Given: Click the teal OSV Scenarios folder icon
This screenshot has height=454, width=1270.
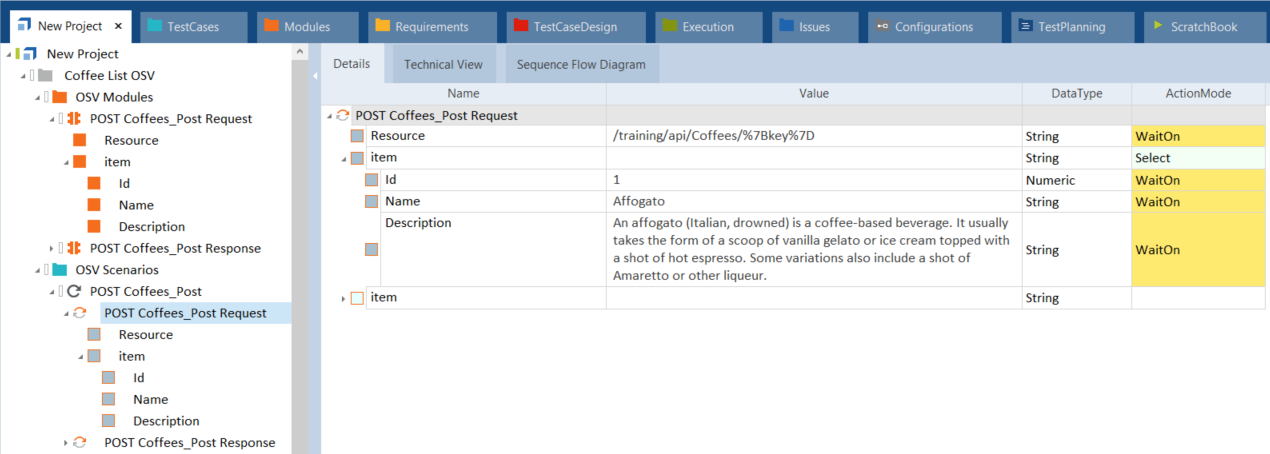Looking at the screenshot, I should coord(59,270).
